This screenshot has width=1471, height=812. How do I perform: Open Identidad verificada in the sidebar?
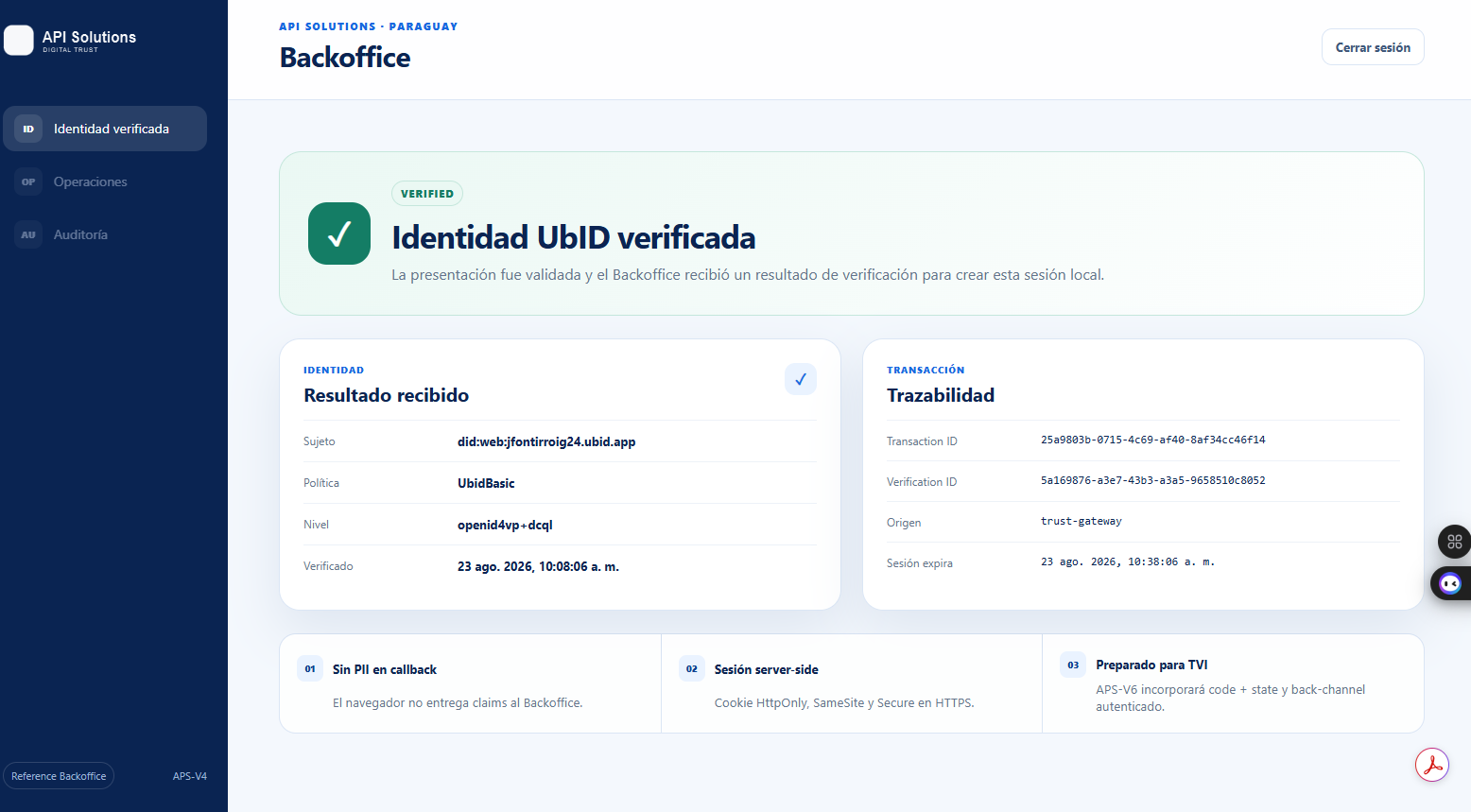point(105,129)
